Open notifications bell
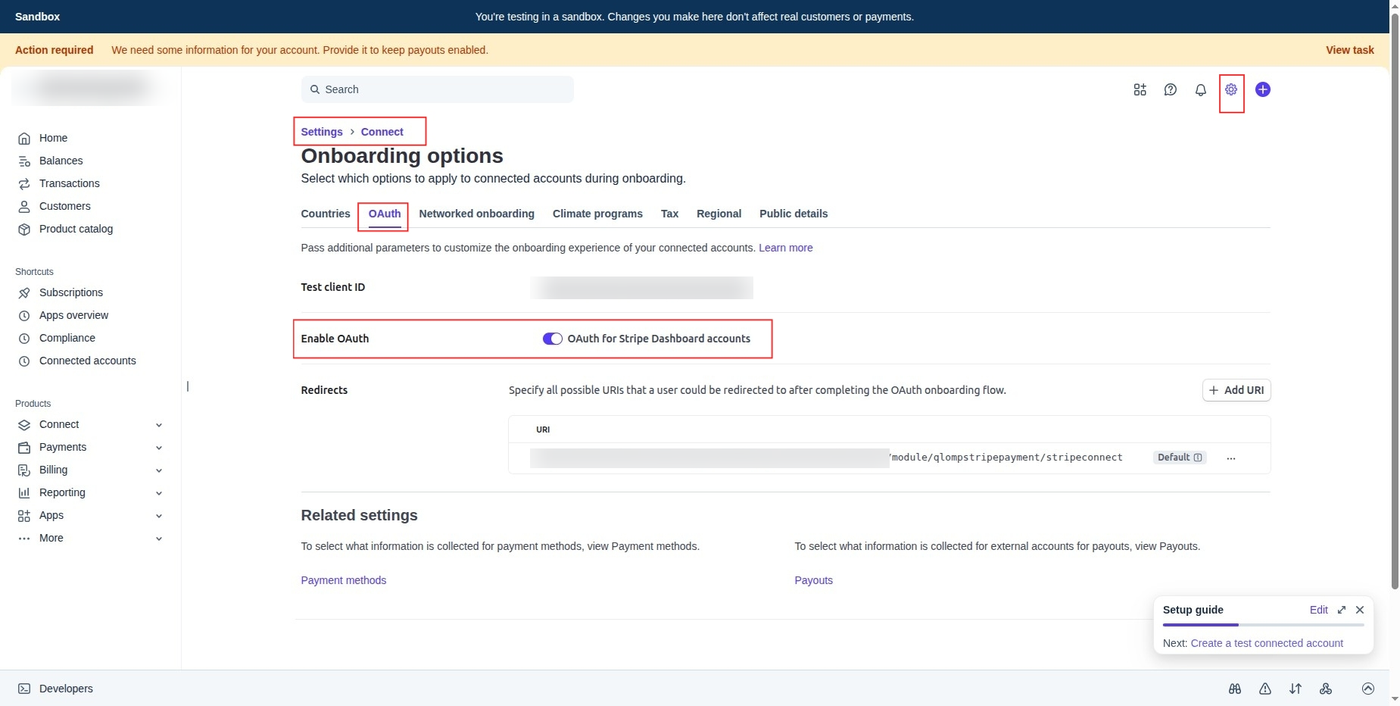The height and width of the screenshot is (706, 1400). [x=1201, y=90]
